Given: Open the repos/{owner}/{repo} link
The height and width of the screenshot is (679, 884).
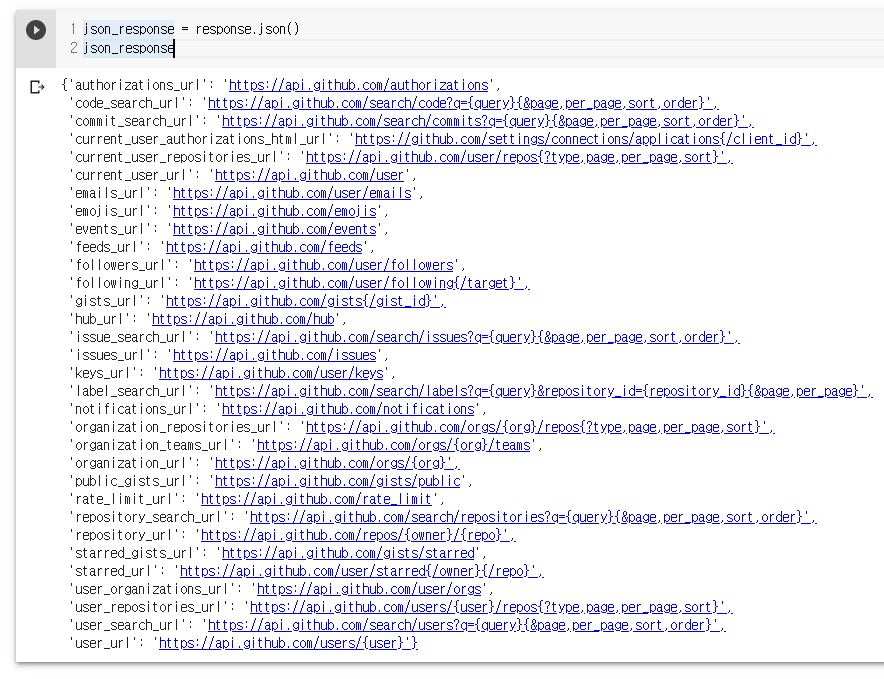Looking at the screenshot, I should [x=358, y=536].
